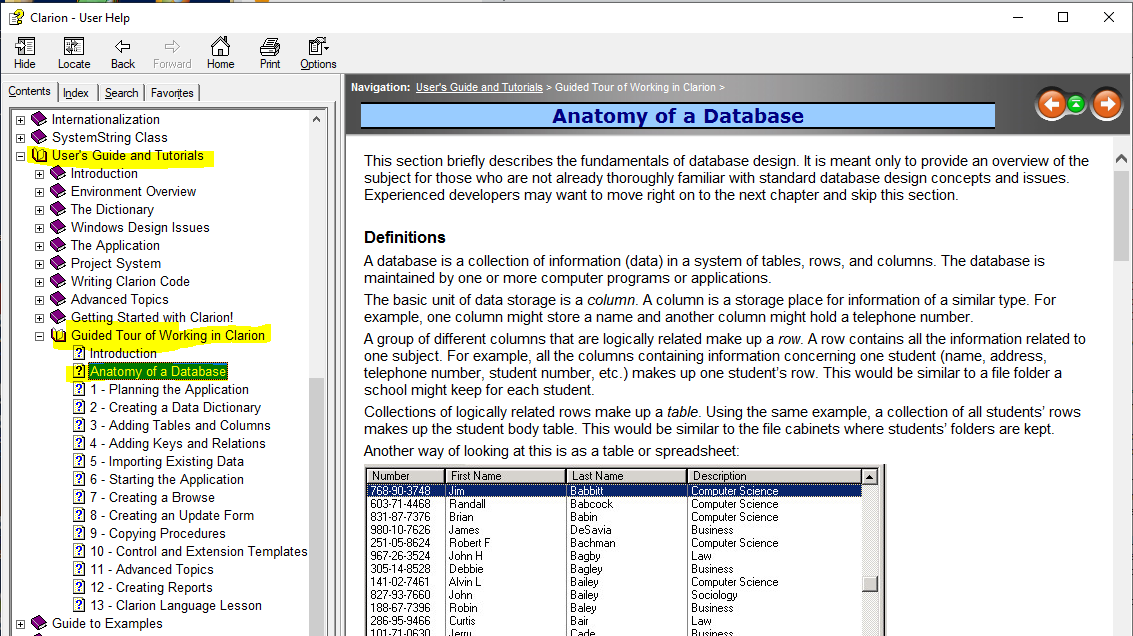Image resolution: width=1133 pixels, height=636 pixels.
Task: Click the topic icon beside 7 - Creating a Browse
Action: [79, 497]
